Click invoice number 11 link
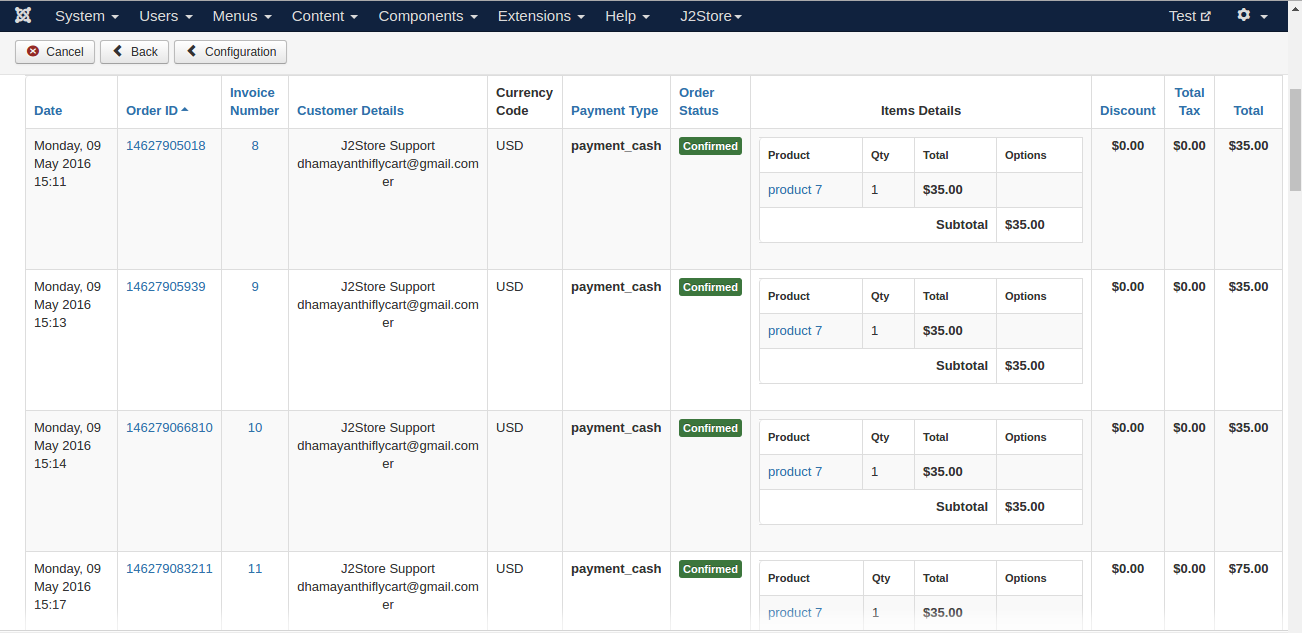The height and width of the screenshot is (633, 1302). (255, 569)
